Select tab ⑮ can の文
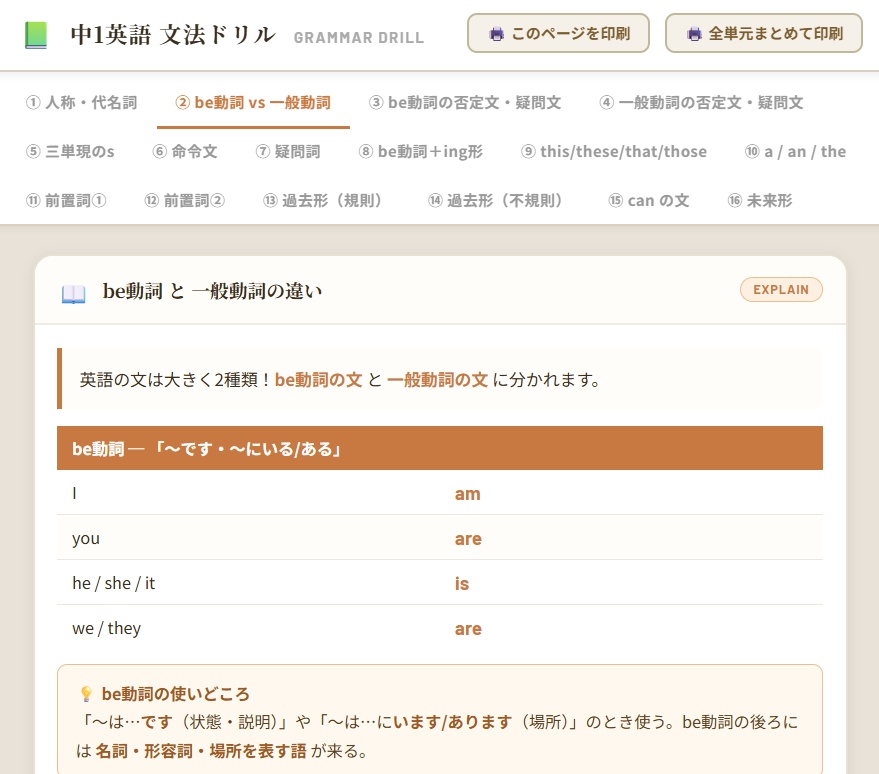The image size is (879, 774). [649, 200]
